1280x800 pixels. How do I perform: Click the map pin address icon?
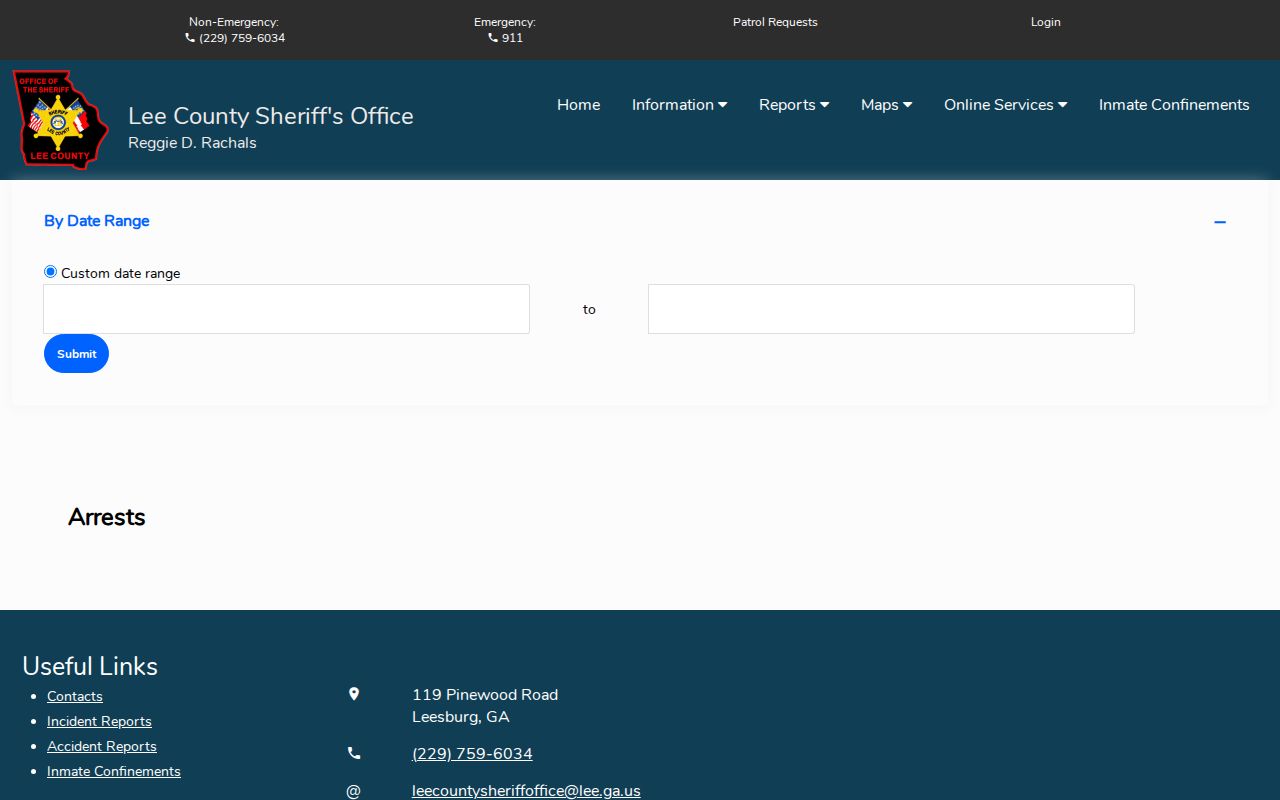(x=354, y=694)
